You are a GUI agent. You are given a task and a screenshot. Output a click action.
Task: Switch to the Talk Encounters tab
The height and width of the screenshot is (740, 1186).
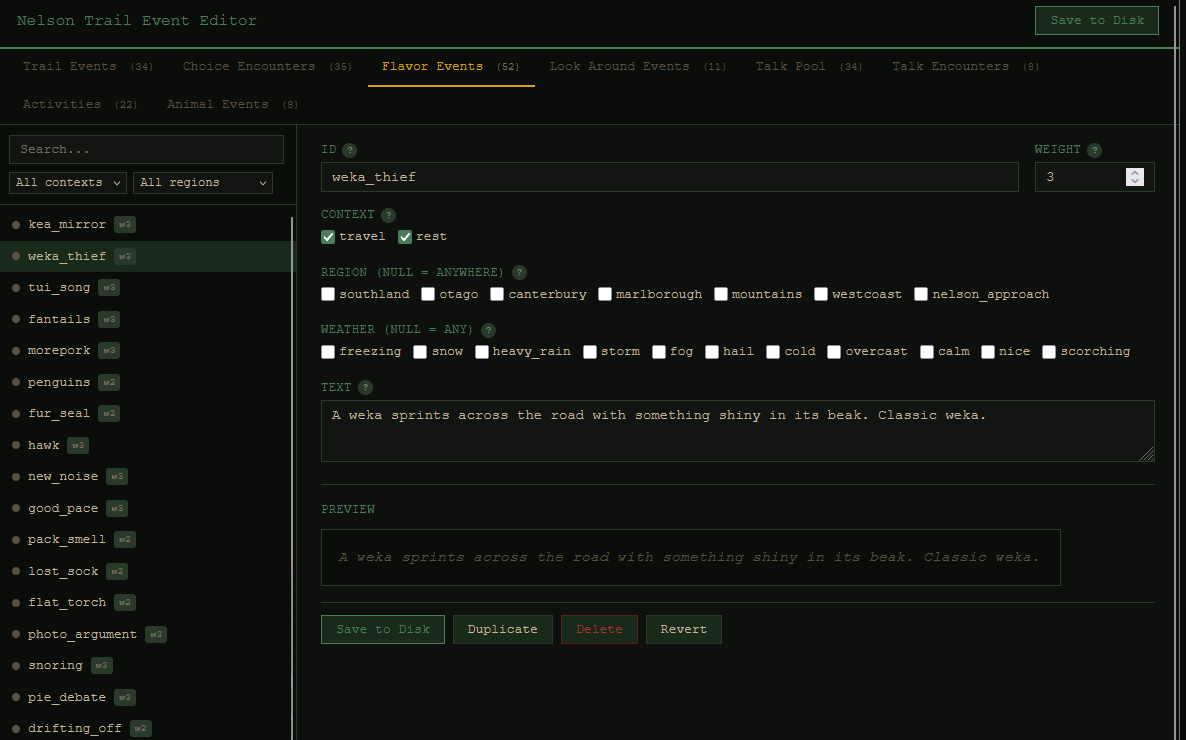965,67
